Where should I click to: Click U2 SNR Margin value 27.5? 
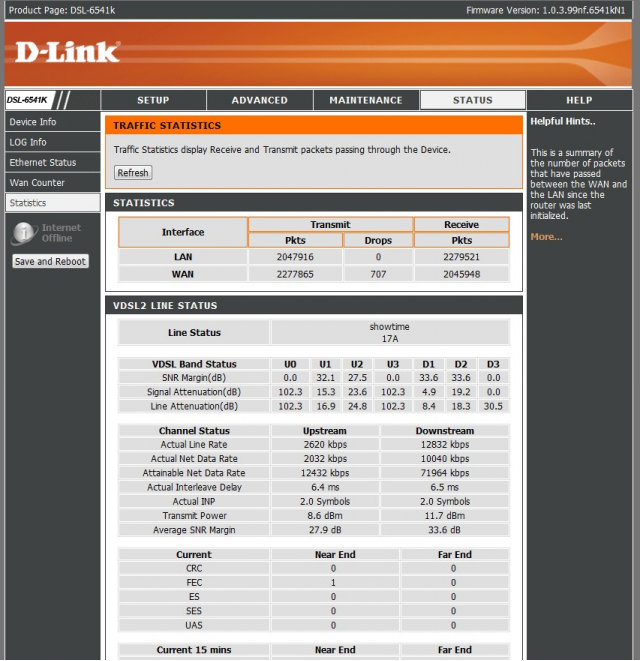[357, 378]
